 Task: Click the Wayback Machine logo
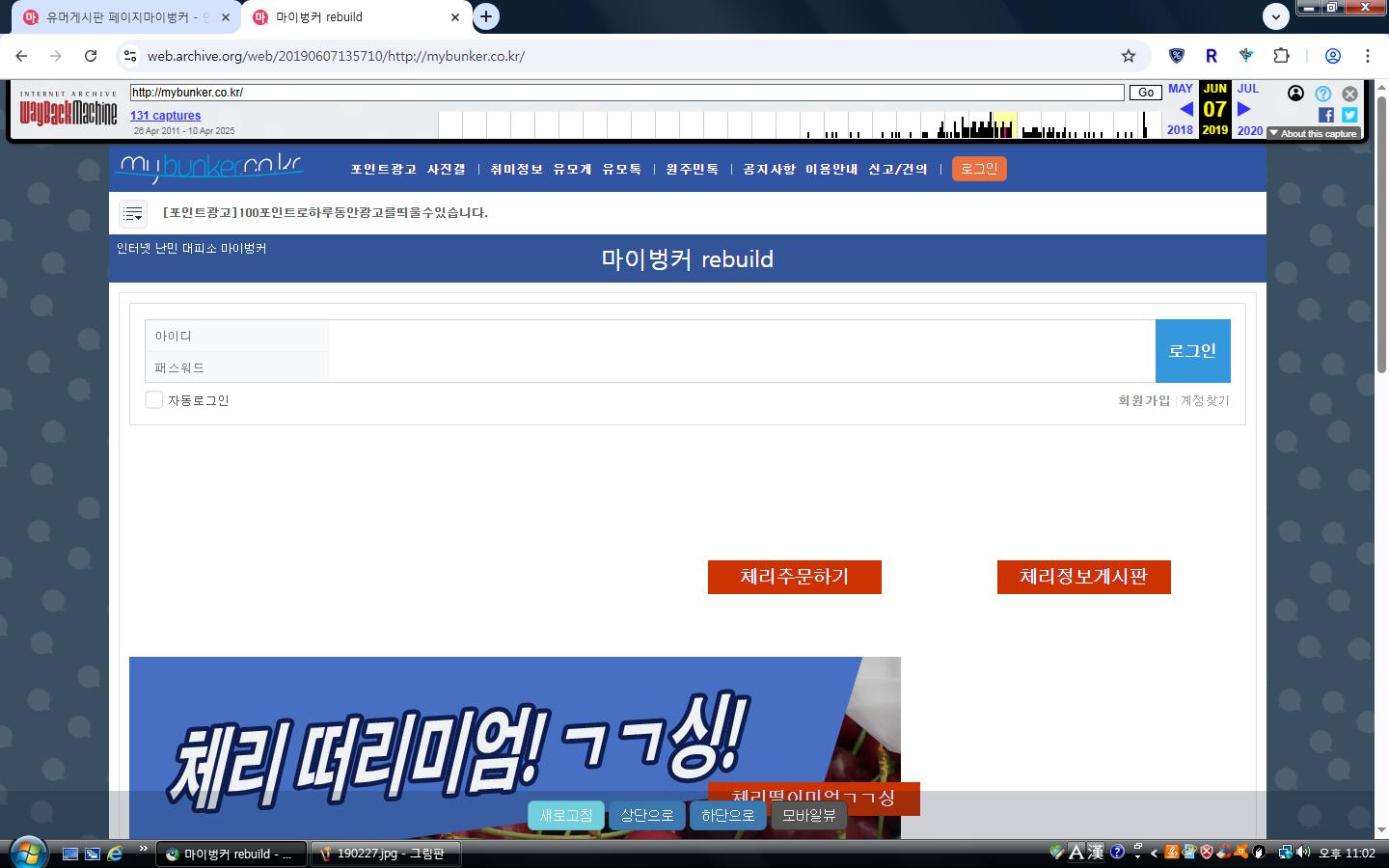[x=68, y=113]
